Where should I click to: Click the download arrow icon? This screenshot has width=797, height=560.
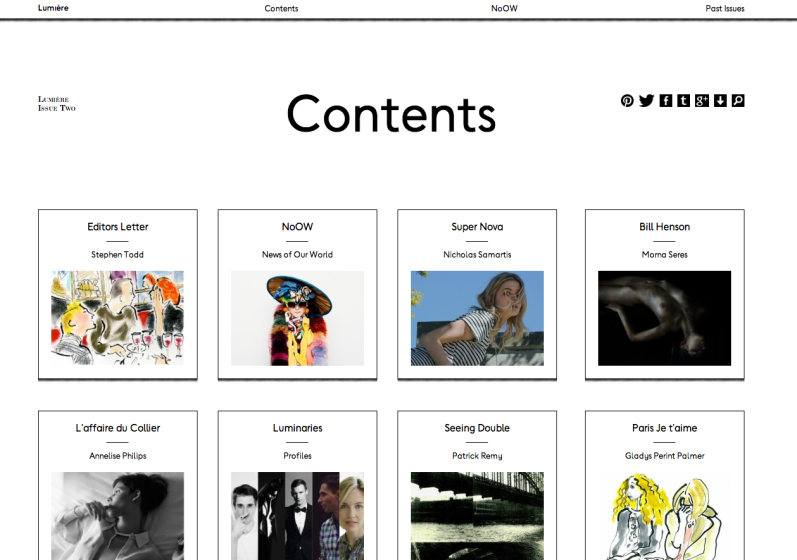720,100
